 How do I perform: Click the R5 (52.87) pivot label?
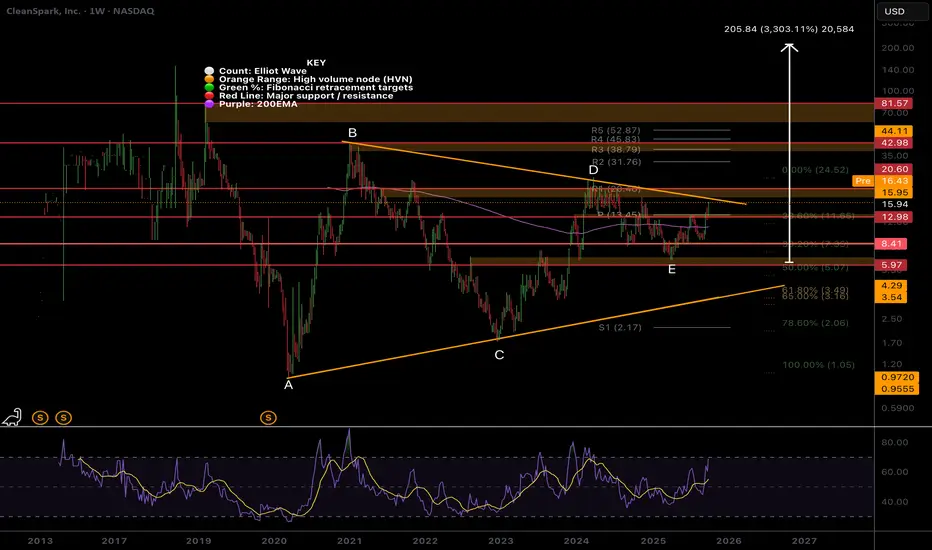[616, 130]
